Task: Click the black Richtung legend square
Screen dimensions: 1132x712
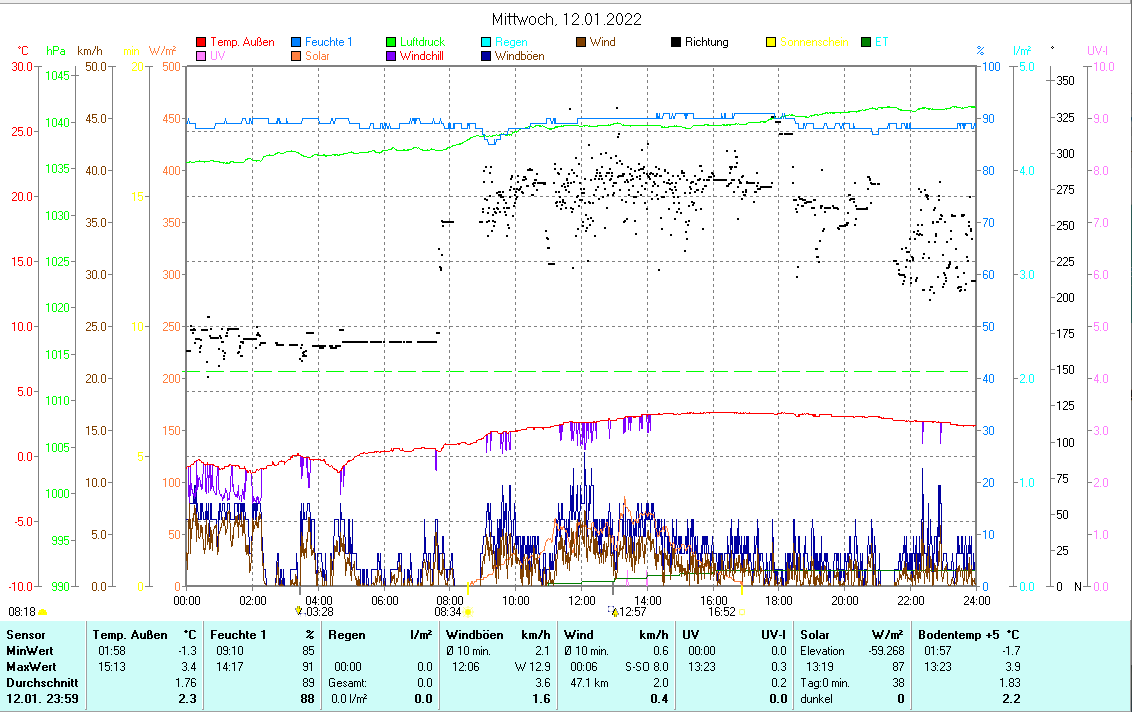Action: (x=676, y=42)
